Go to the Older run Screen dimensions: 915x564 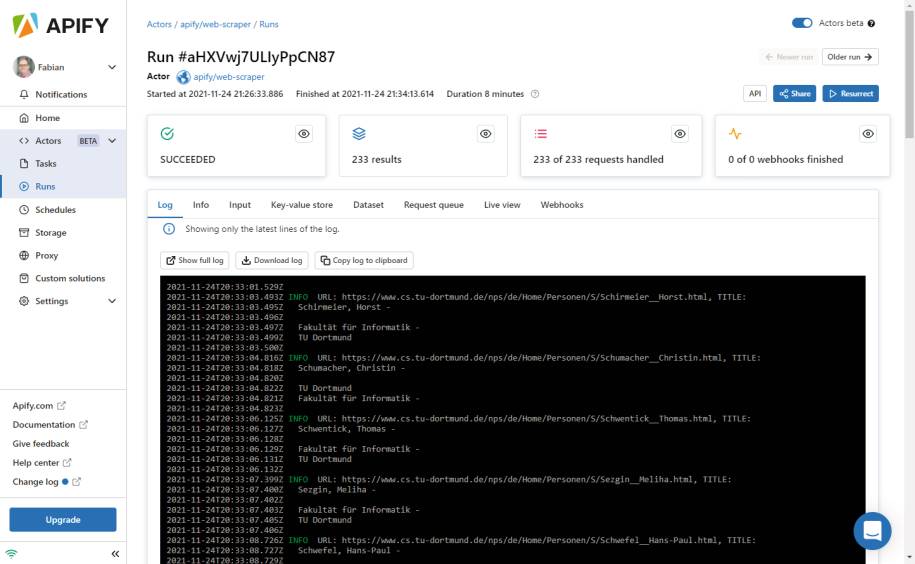[850, 57]
